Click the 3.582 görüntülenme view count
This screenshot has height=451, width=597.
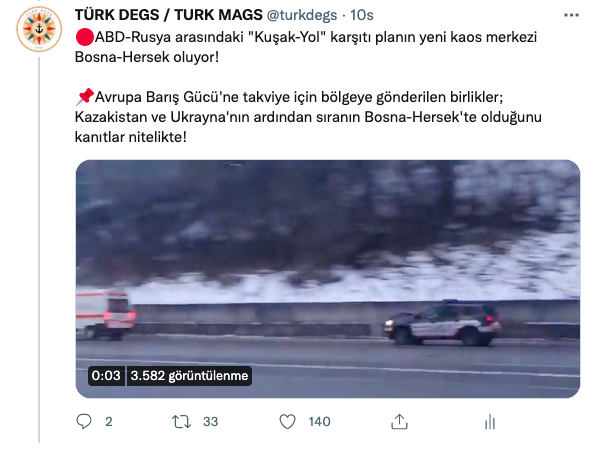(189, 376)
